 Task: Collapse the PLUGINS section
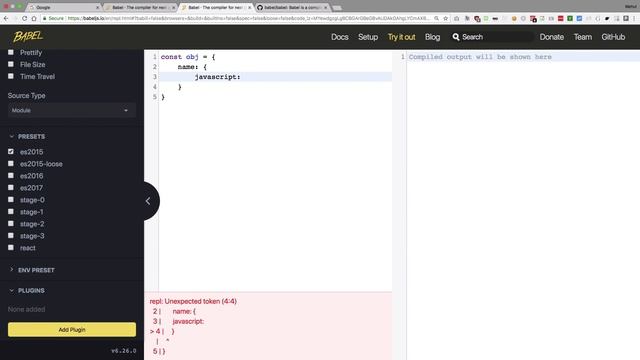pos(27,290)
